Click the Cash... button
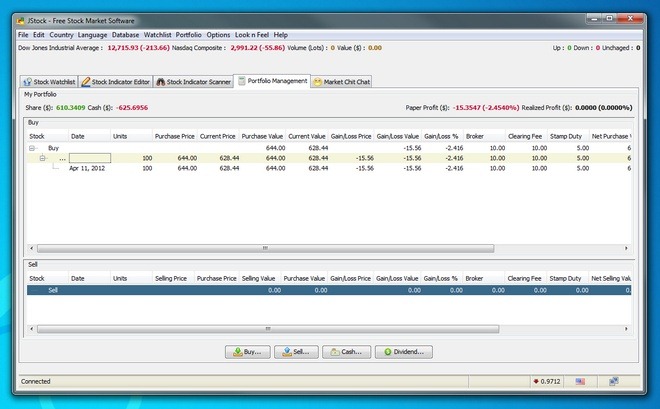 point(346,352)
